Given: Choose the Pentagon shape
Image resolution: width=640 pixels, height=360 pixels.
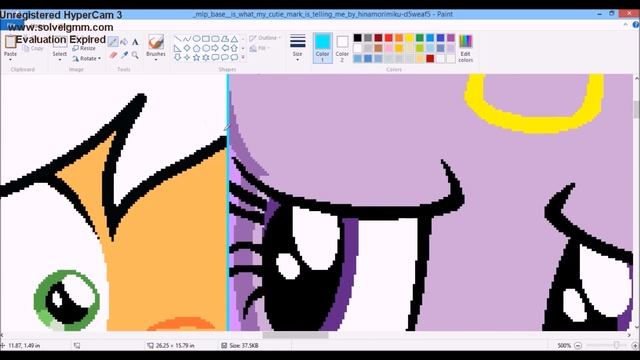Looking at the screenshot, I should [196, 48].
